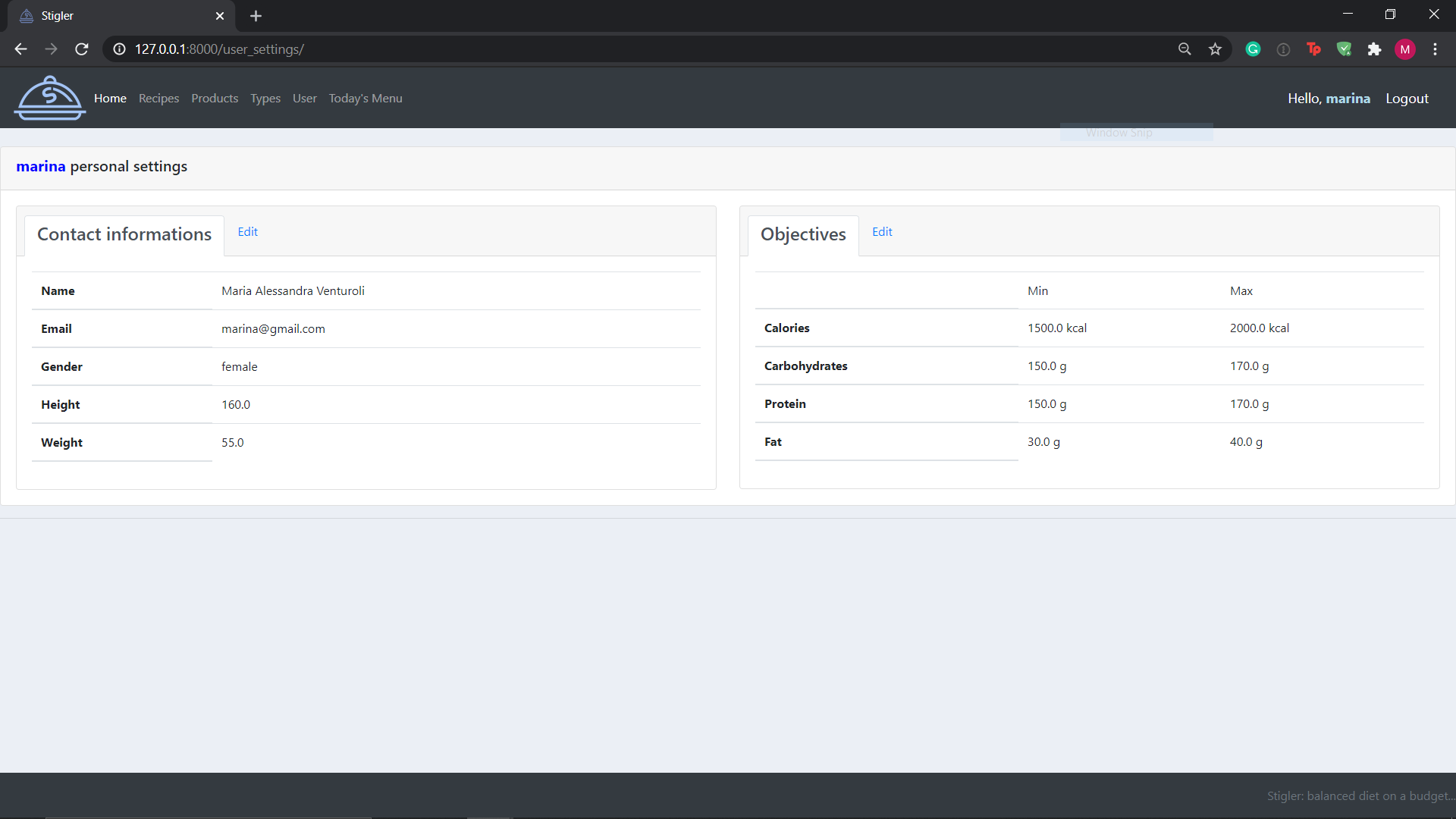Open a new browser tab
Viewport: 1456px width, 819px height.
tap(256, 16)
